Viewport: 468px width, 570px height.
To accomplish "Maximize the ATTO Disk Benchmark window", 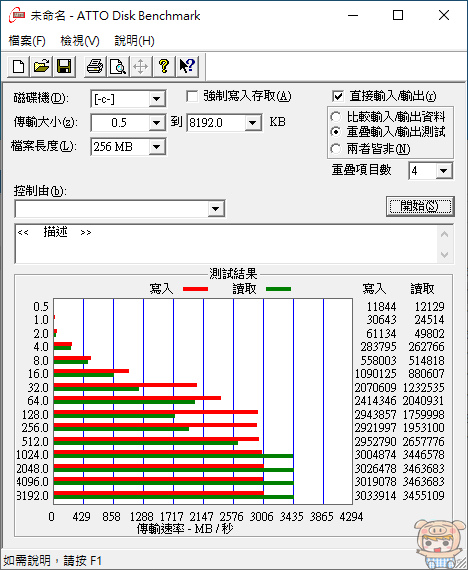I will [398, 15].
